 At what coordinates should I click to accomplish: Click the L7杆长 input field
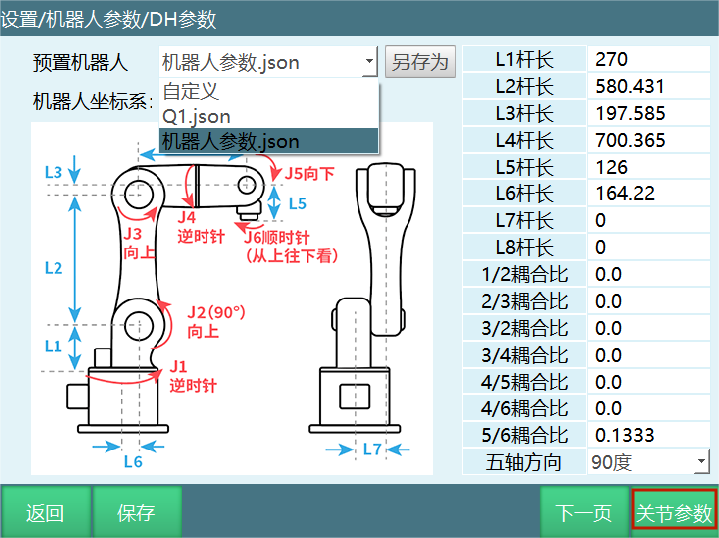click(x=650, y=220)
